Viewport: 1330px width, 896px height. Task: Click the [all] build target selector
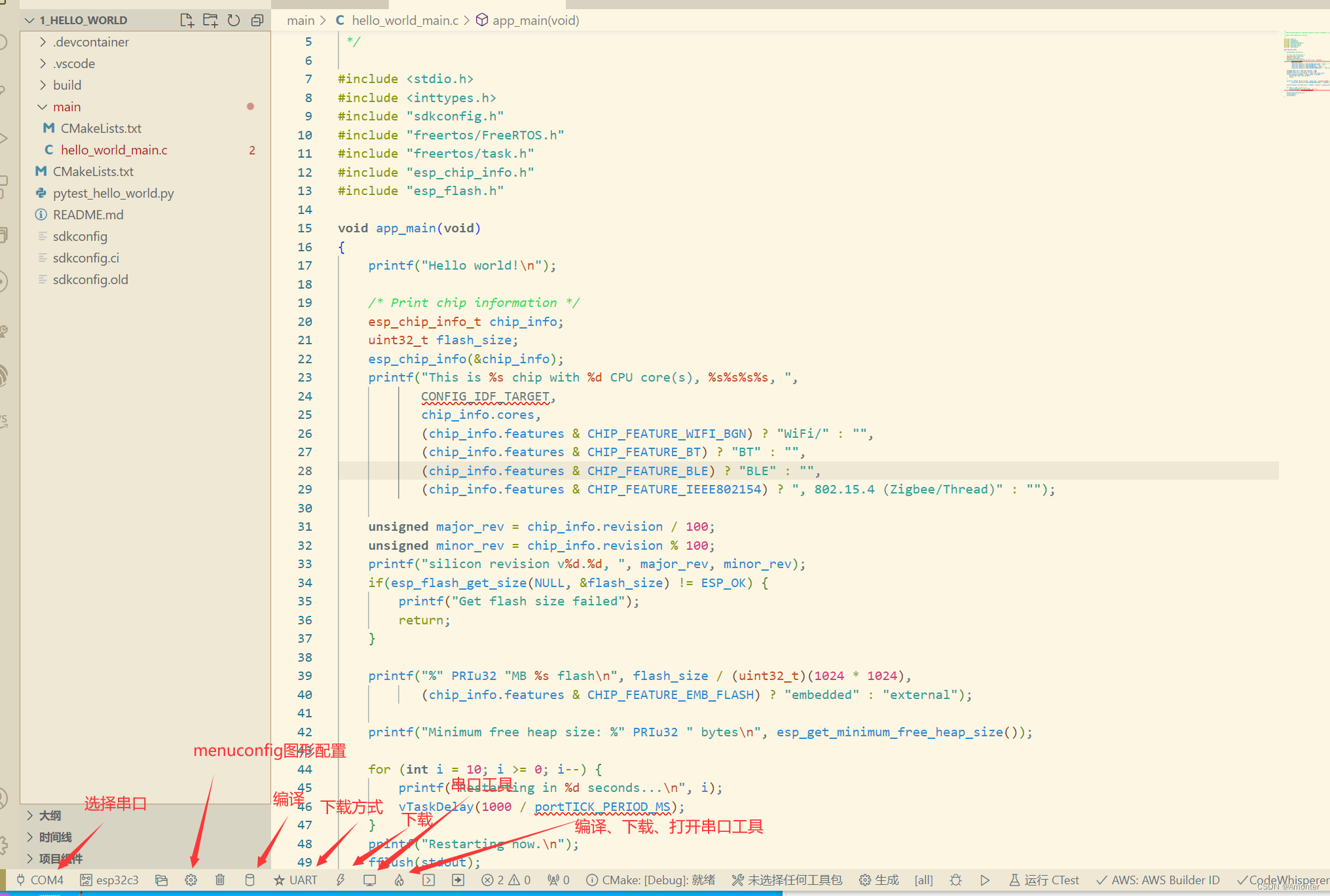(x=923, y=880)
